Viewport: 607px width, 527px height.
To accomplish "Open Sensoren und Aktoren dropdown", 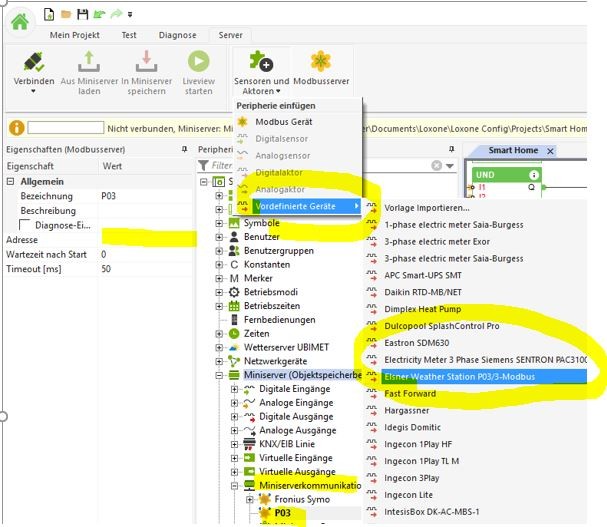I will pyautogui.click(x=261, y=68).
